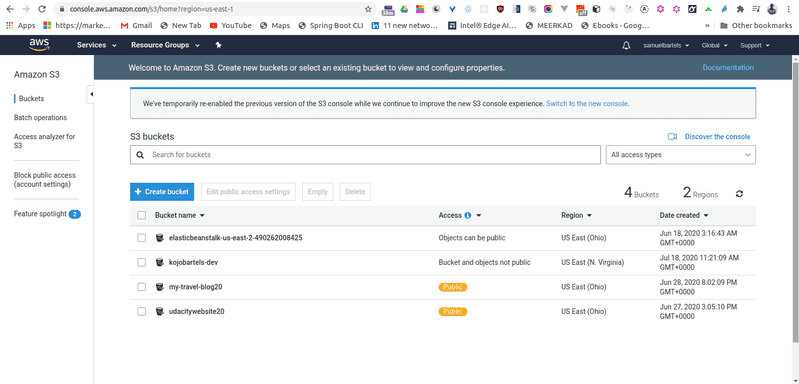799x384 pixels.
Task: Open the notifications bell icon
Action: click(626, 45)
